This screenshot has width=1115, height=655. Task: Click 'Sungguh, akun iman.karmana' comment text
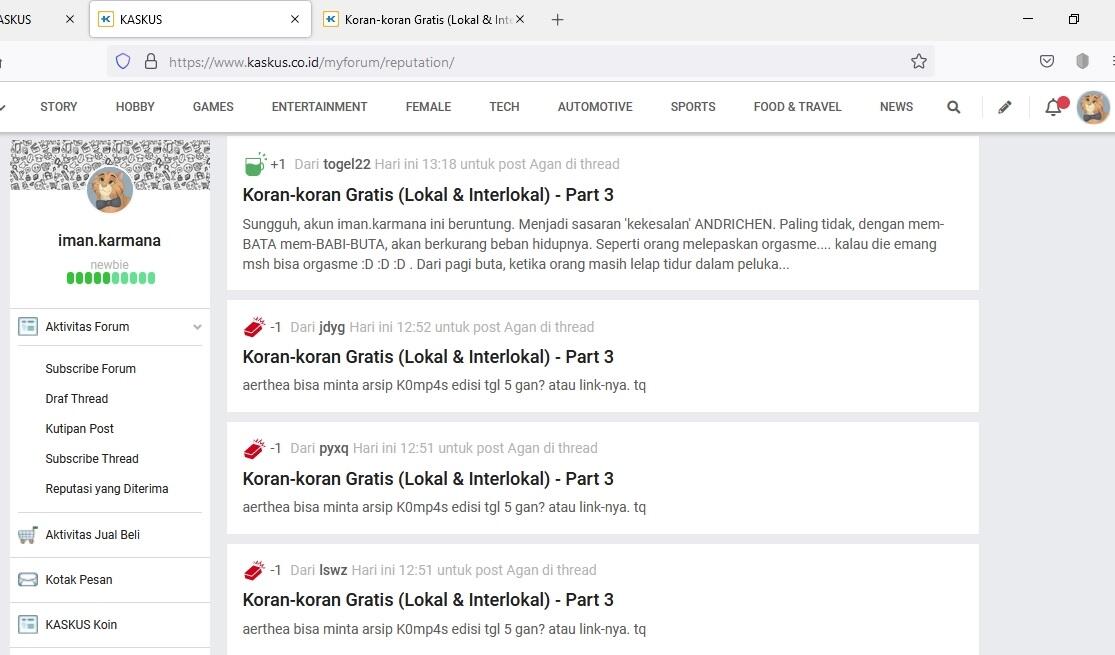pos(594,244)
